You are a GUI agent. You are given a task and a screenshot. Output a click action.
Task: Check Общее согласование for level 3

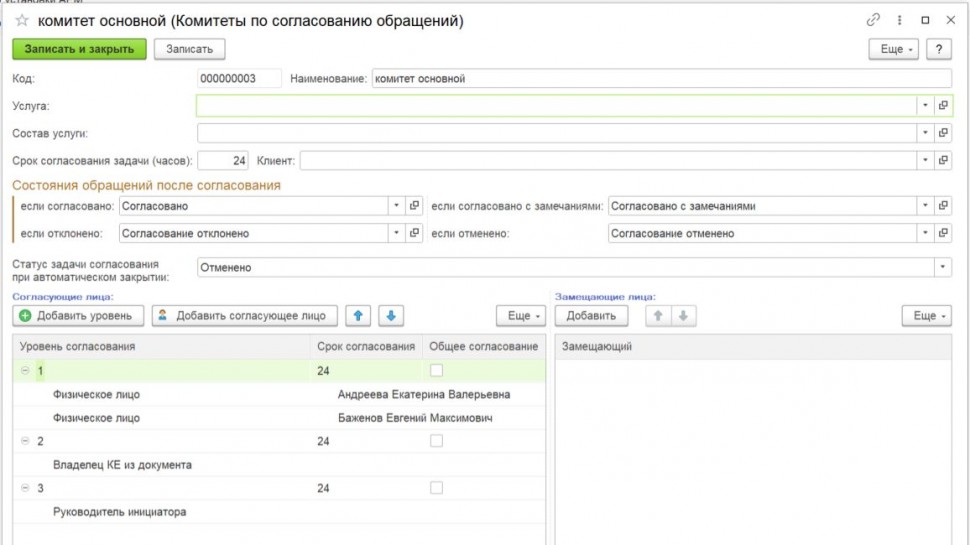pos(436,488)
